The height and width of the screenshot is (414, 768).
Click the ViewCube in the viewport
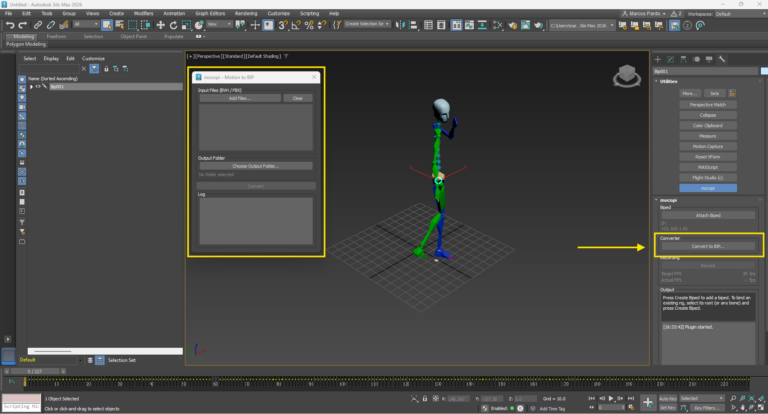pyautogui.click(x=627, y=75)
